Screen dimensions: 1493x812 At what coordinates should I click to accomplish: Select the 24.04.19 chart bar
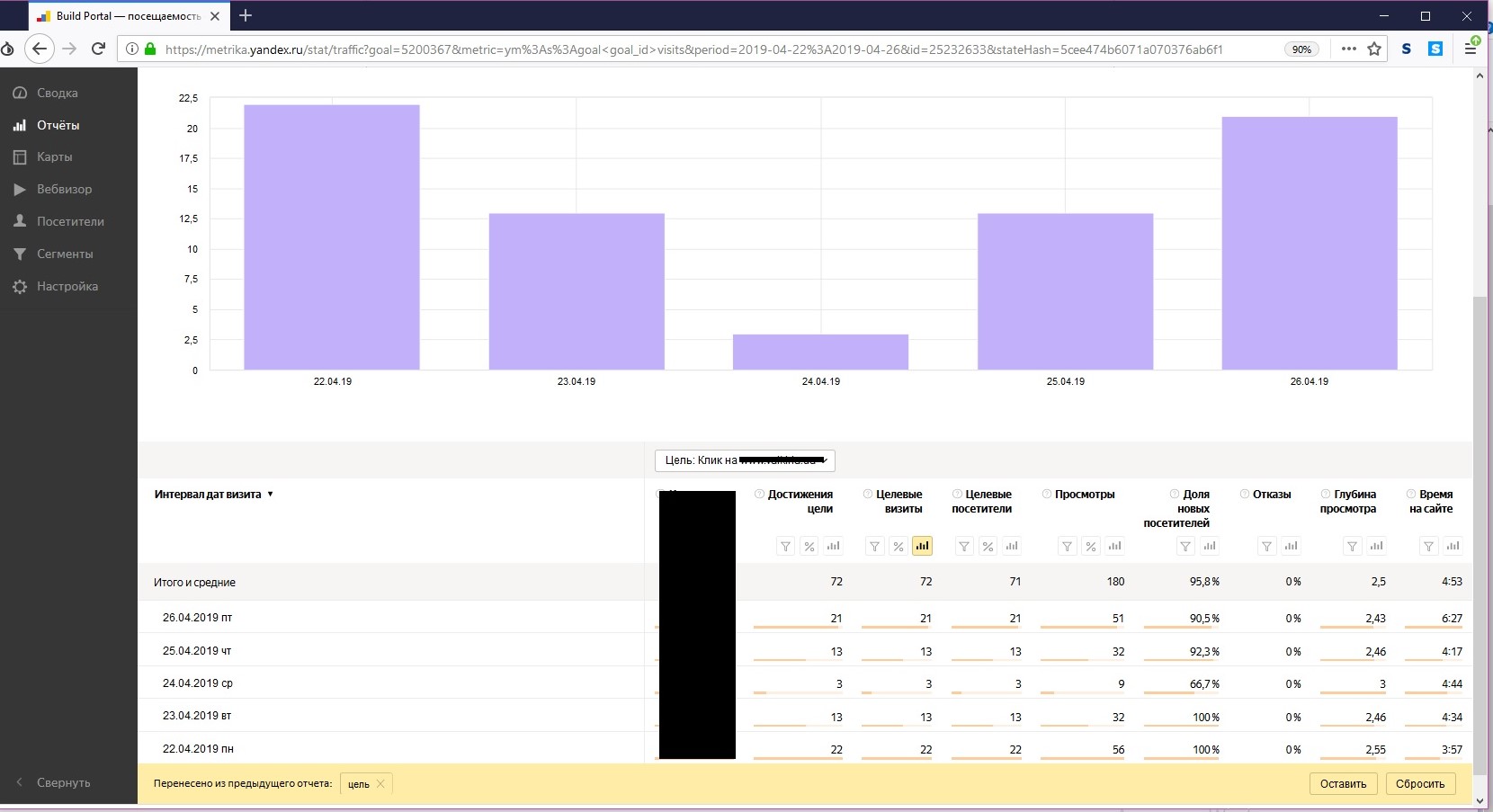[x=820, y=352]
